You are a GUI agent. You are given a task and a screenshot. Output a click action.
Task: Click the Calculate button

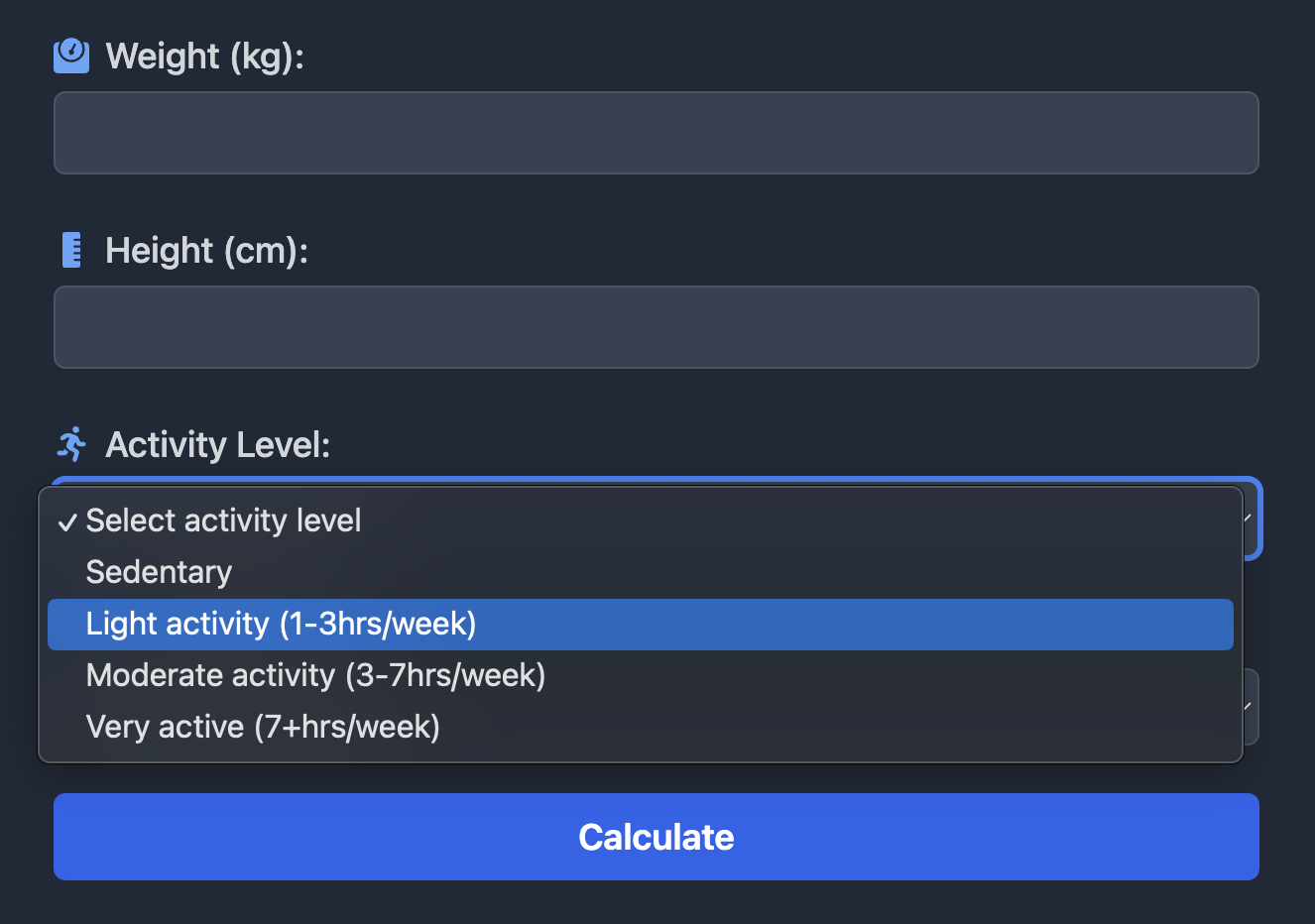[x=657, y=837]
